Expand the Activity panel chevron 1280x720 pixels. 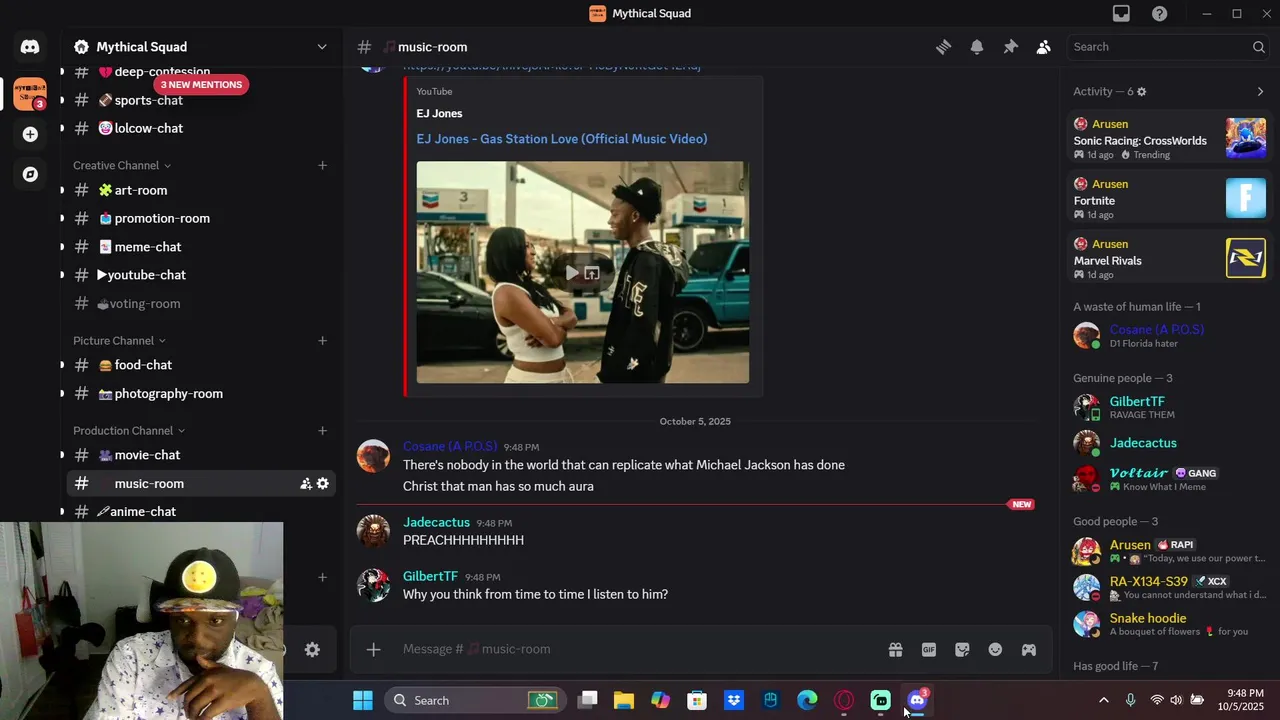[x=1260, y=91]
